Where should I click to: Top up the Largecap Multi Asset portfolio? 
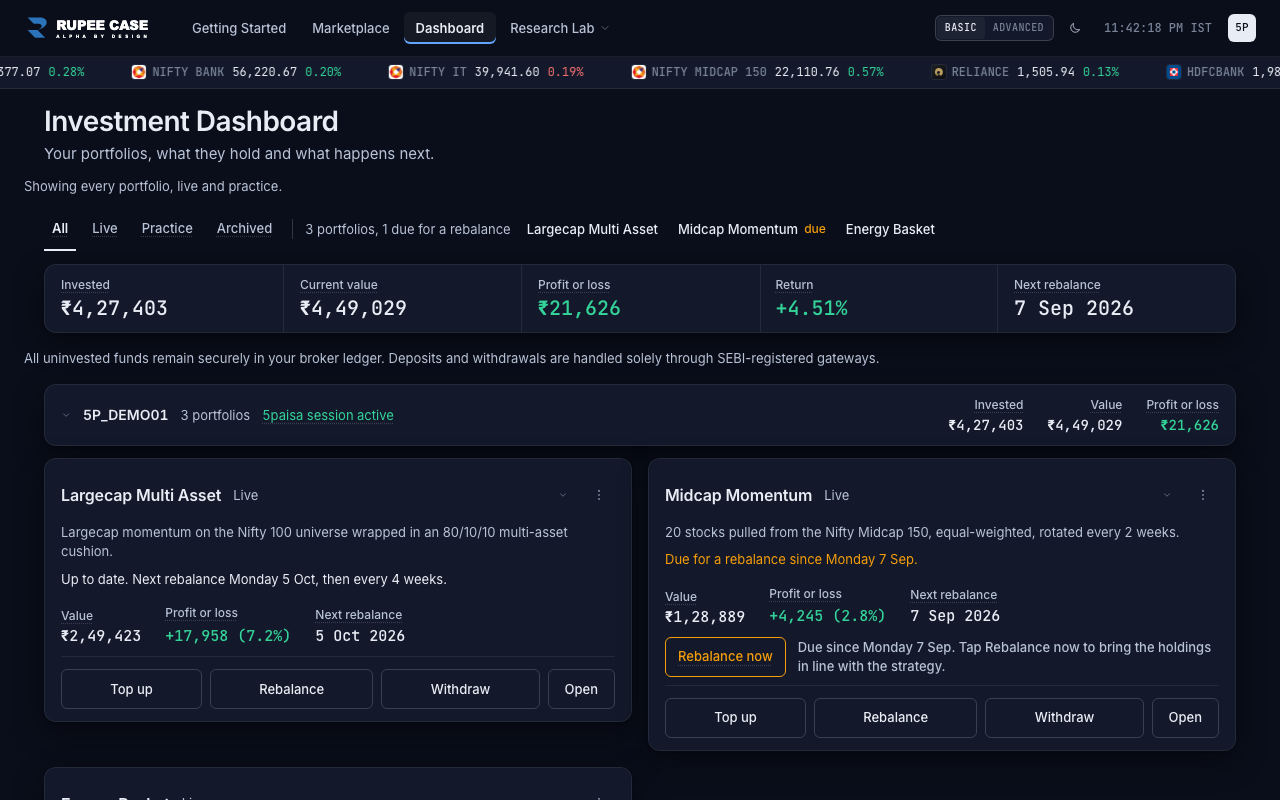pos(131,689)
